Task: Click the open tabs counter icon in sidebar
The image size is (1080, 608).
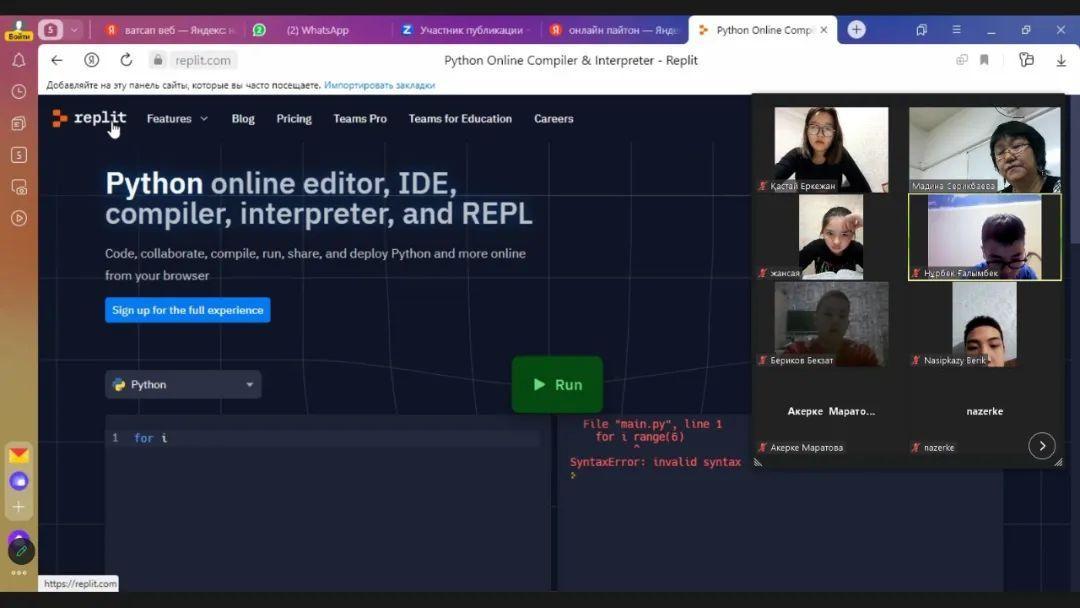Action: 19,155
